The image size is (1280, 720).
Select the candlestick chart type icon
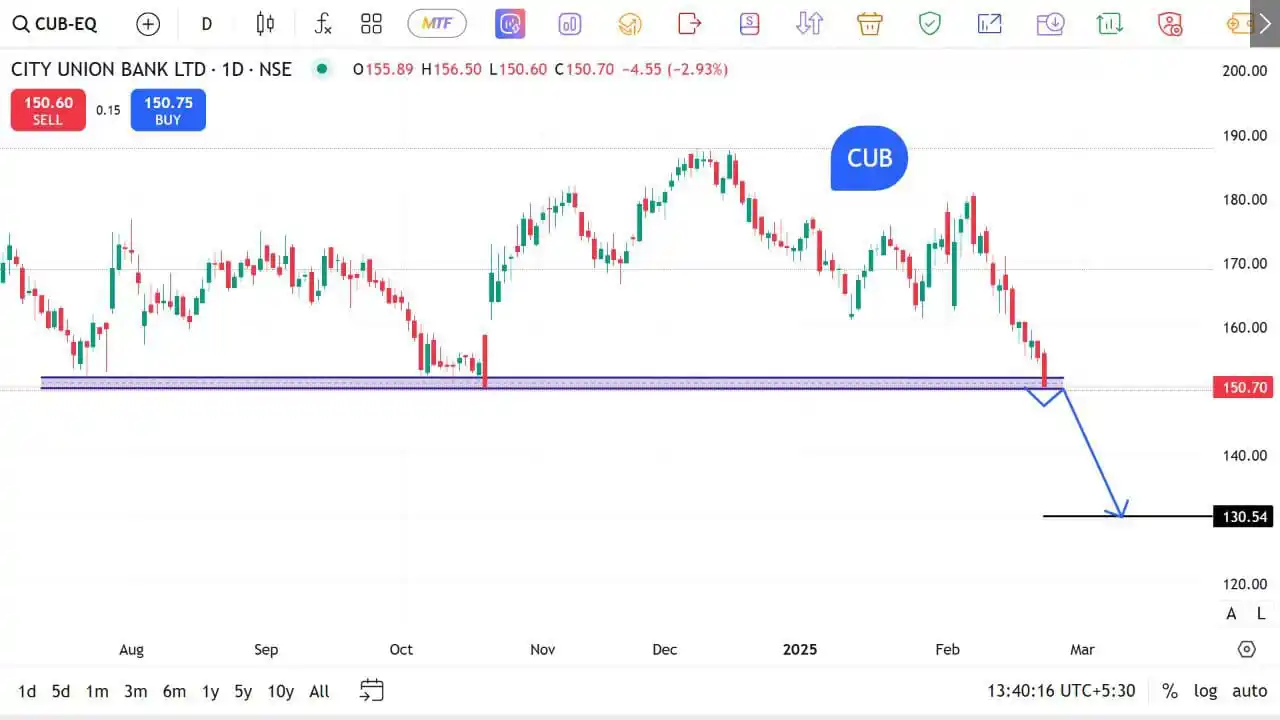[x=265, y=23]
